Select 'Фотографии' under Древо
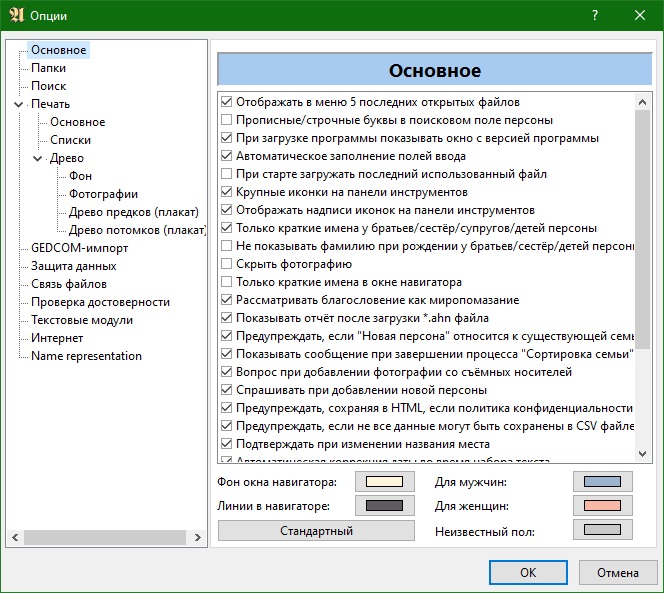The height and width of the screenshot is (593, 664). coord(103,194)
